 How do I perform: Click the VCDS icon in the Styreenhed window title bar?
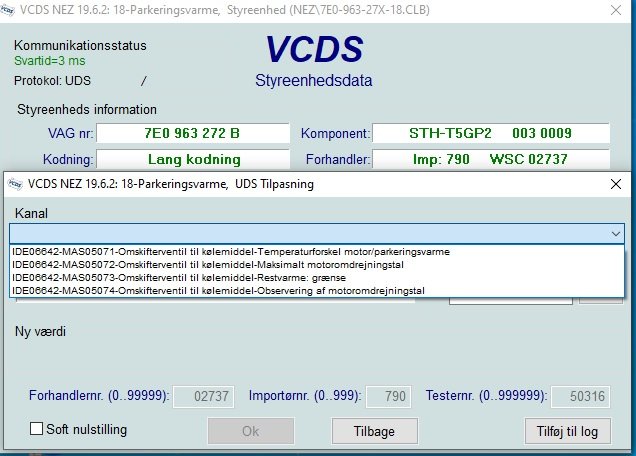click(7, 10)
